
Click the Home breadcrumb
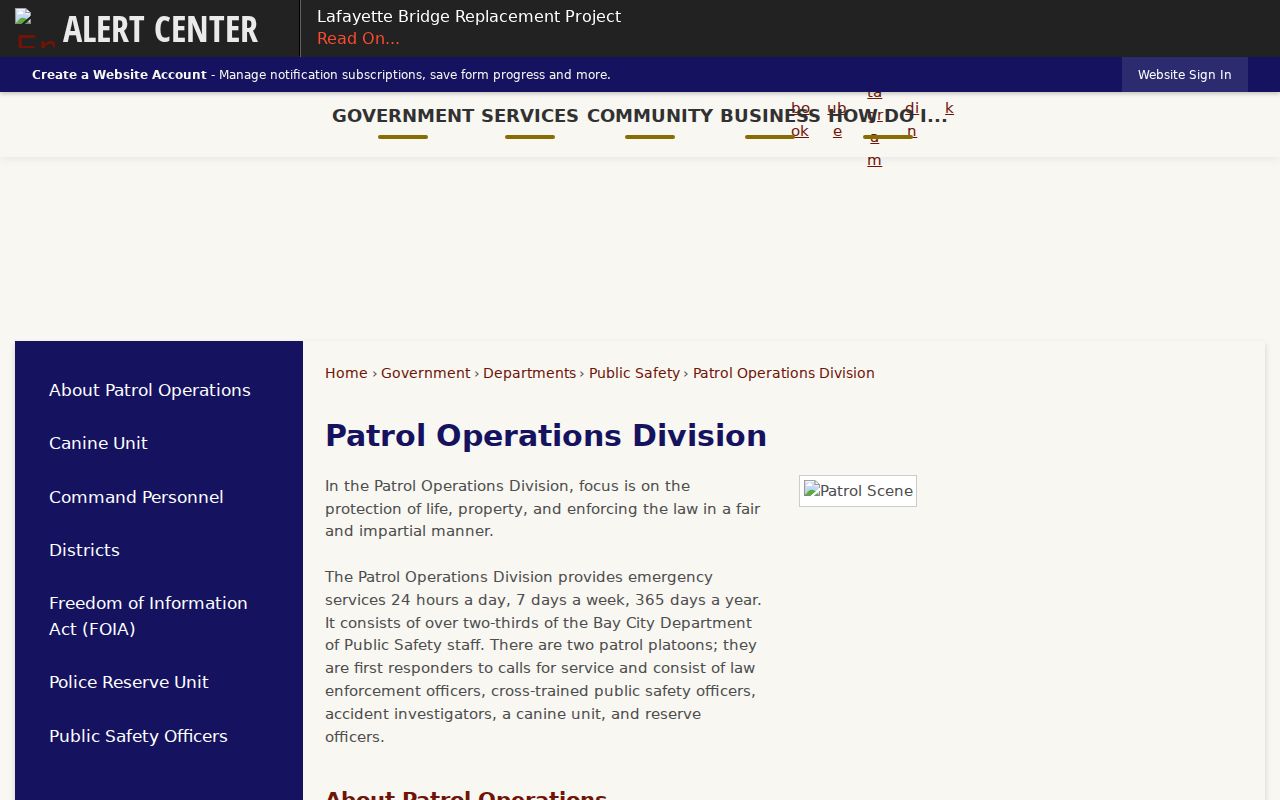pos(346,373)
